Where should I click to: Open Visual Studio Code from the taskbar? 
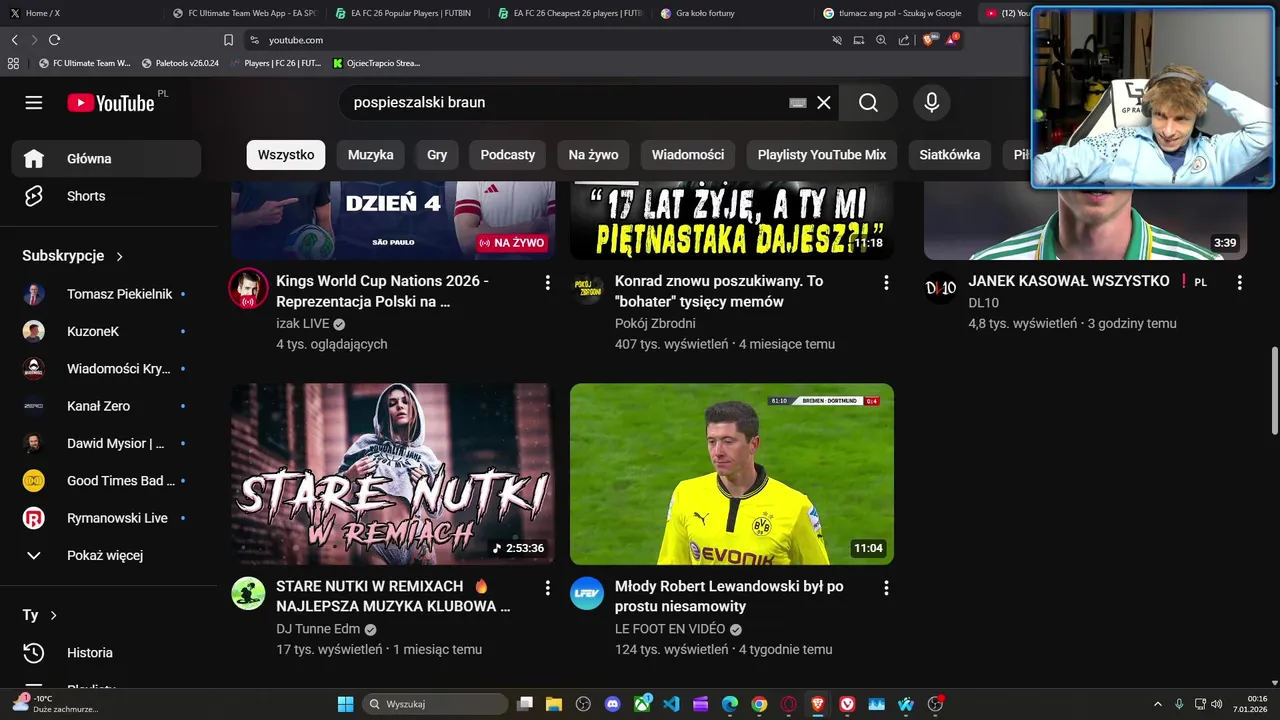coord(671,704)
